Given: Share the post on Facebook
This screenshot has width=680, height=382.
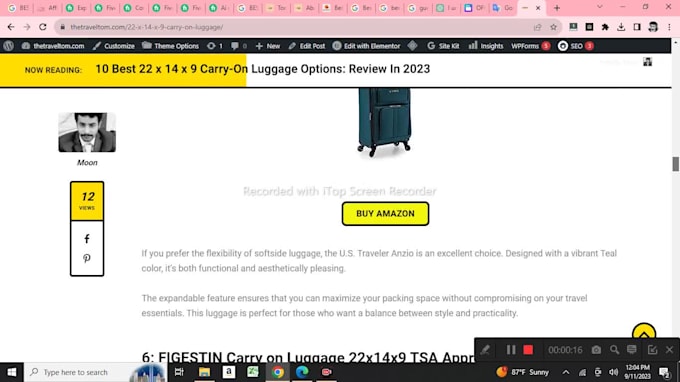Looking at the screenshot, I should point(87,238).
